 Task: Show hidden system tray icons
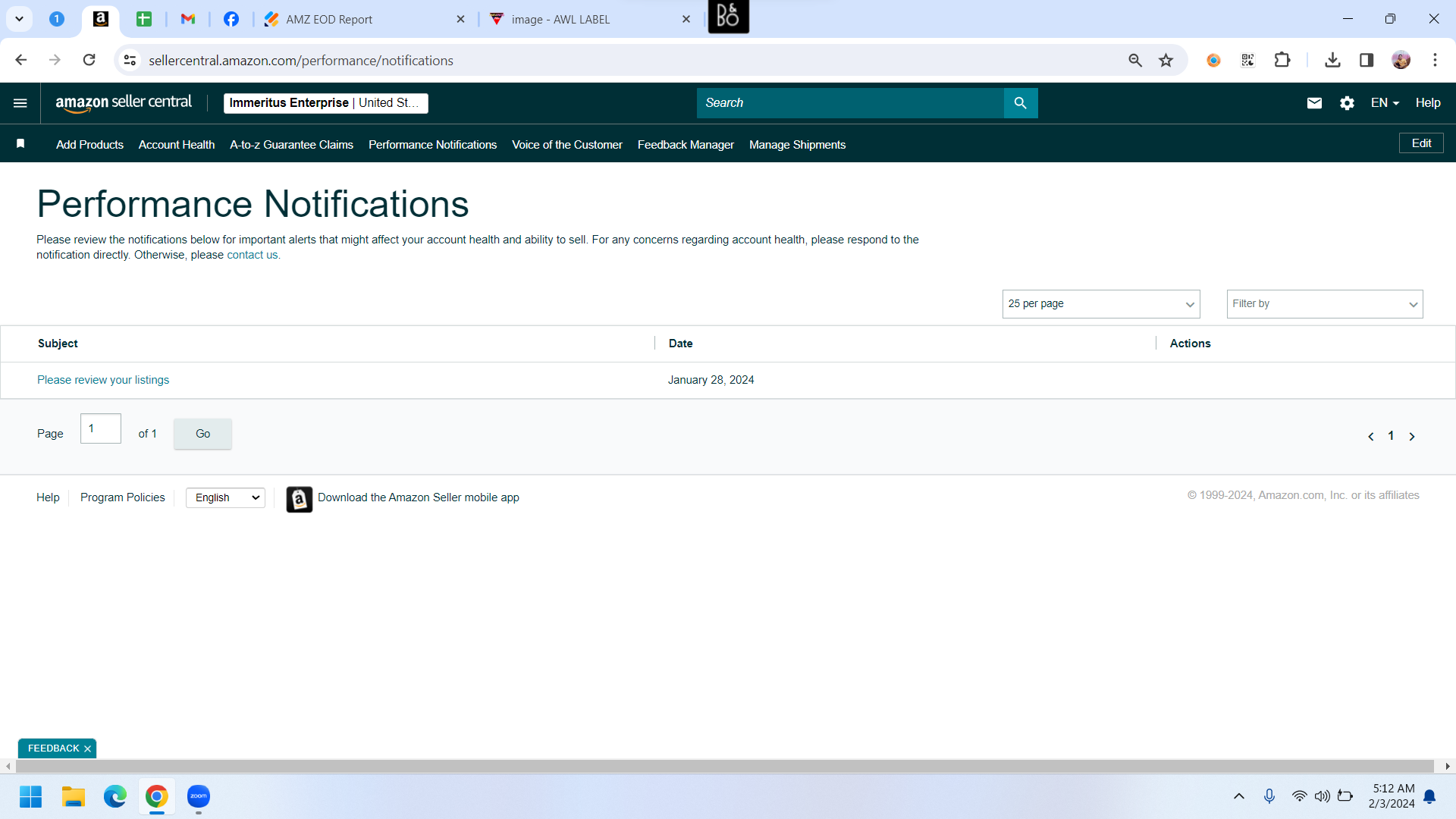tap(1239, 796)
